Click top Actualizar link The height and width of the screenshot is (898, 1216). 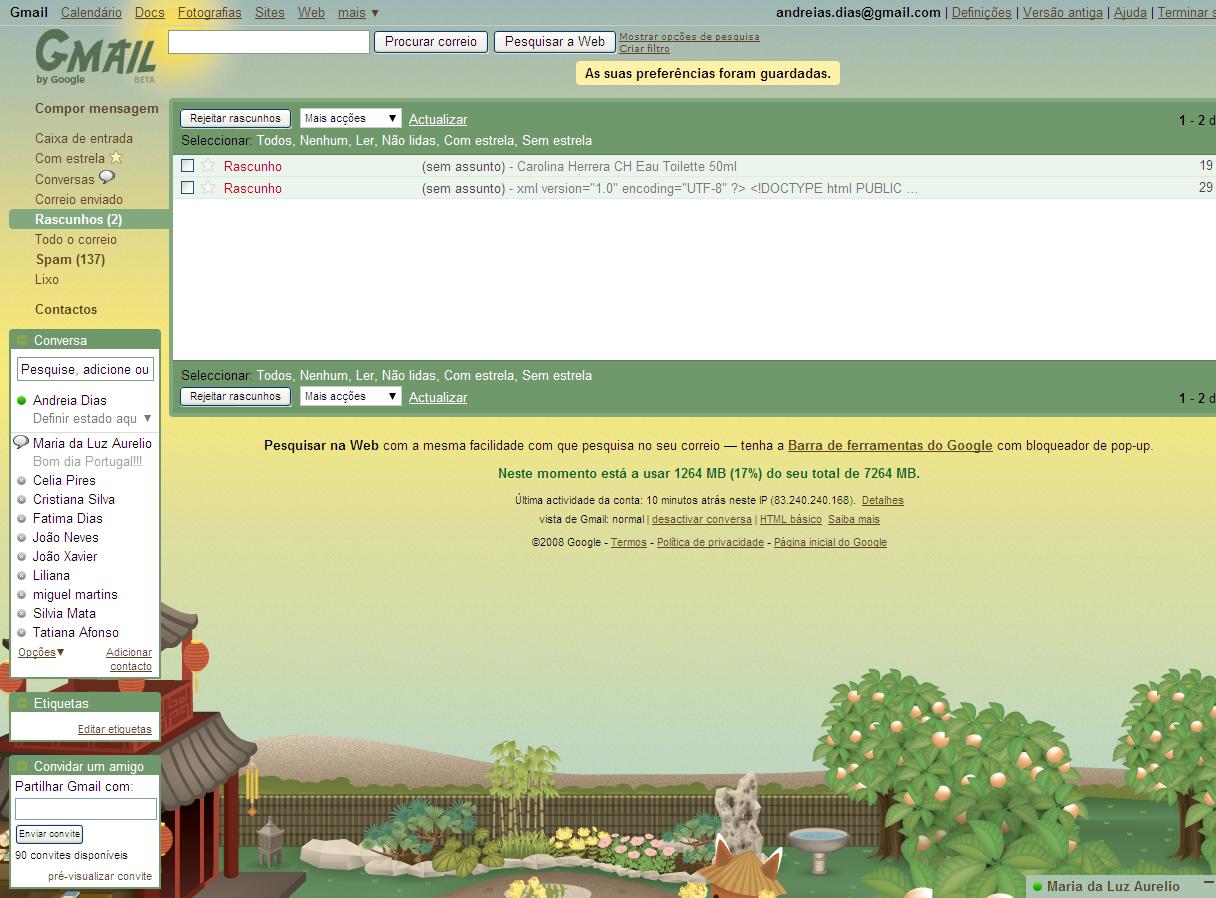[x=438, y=119]
